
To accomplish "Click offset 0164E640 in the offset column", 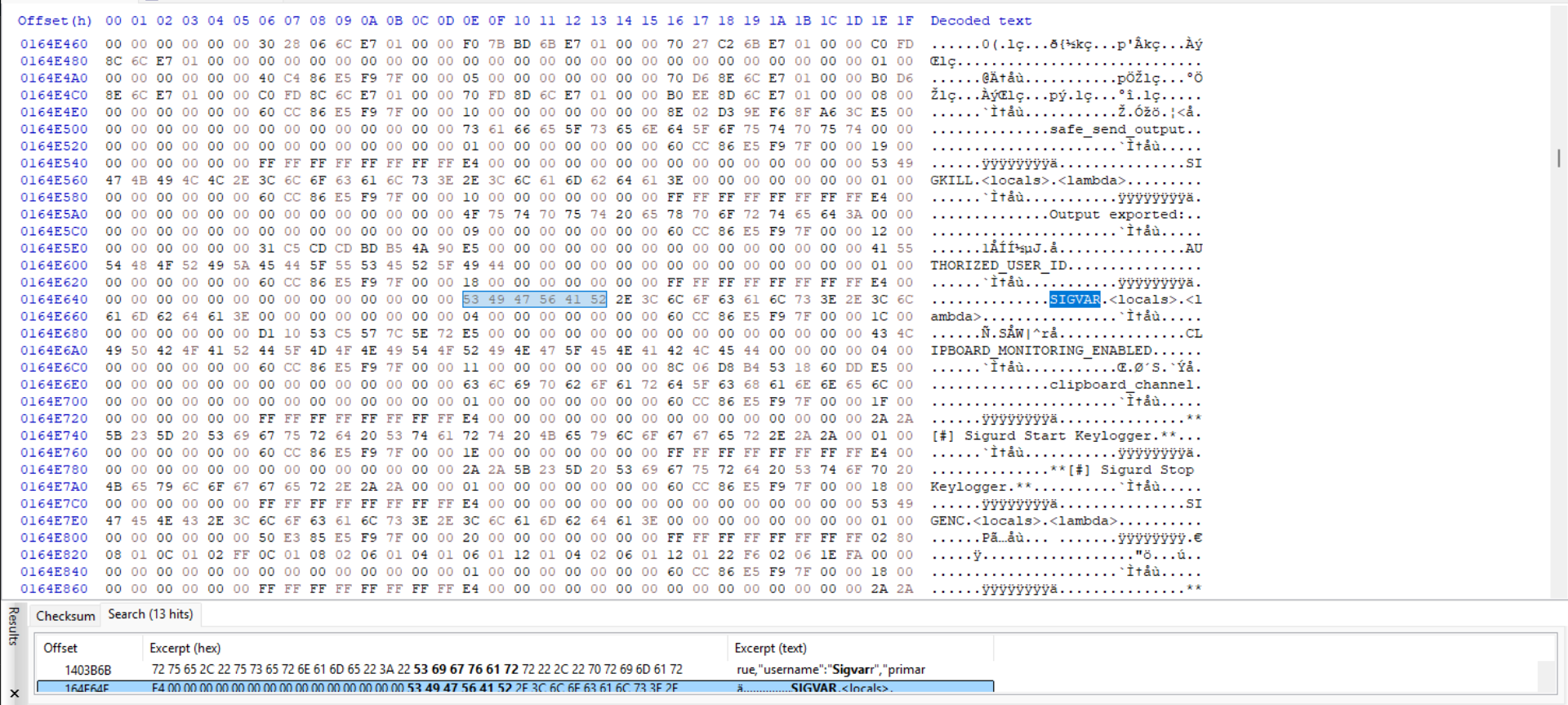I will 54,300.
